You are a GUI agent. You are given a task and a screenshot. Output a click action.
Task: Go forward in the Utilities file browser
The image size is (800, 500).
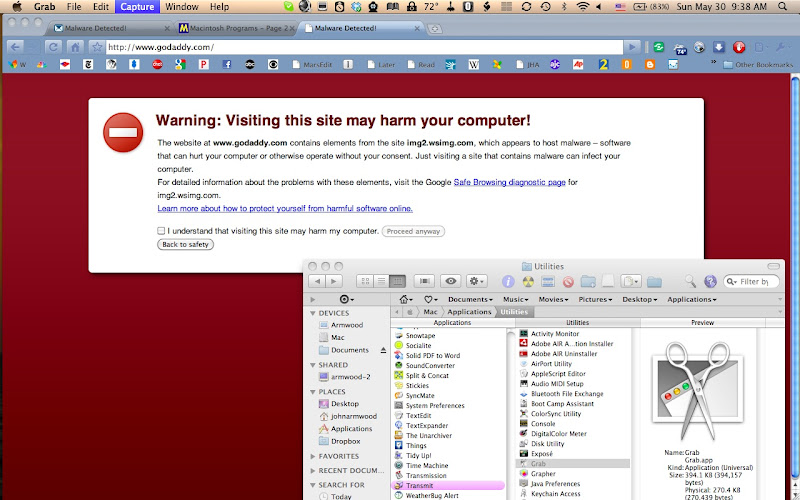click(334, 281)
